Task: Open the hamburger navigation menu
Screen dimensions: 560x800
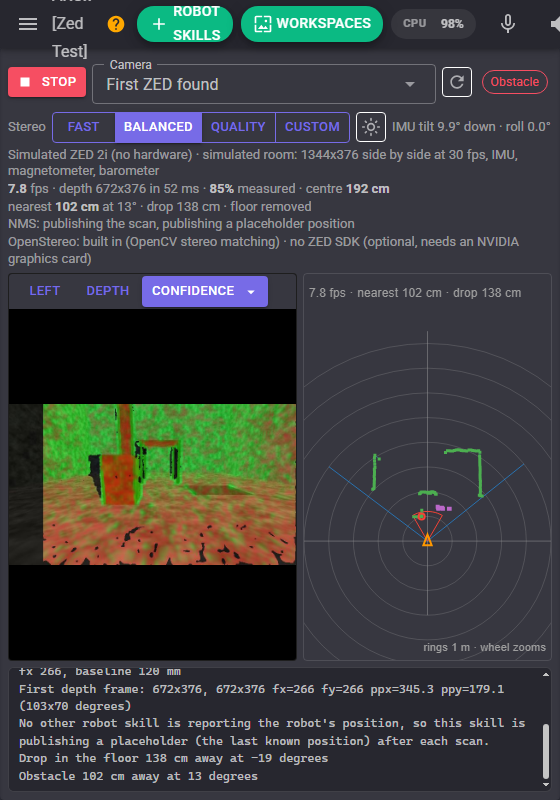Action: (x=28, y=24)
